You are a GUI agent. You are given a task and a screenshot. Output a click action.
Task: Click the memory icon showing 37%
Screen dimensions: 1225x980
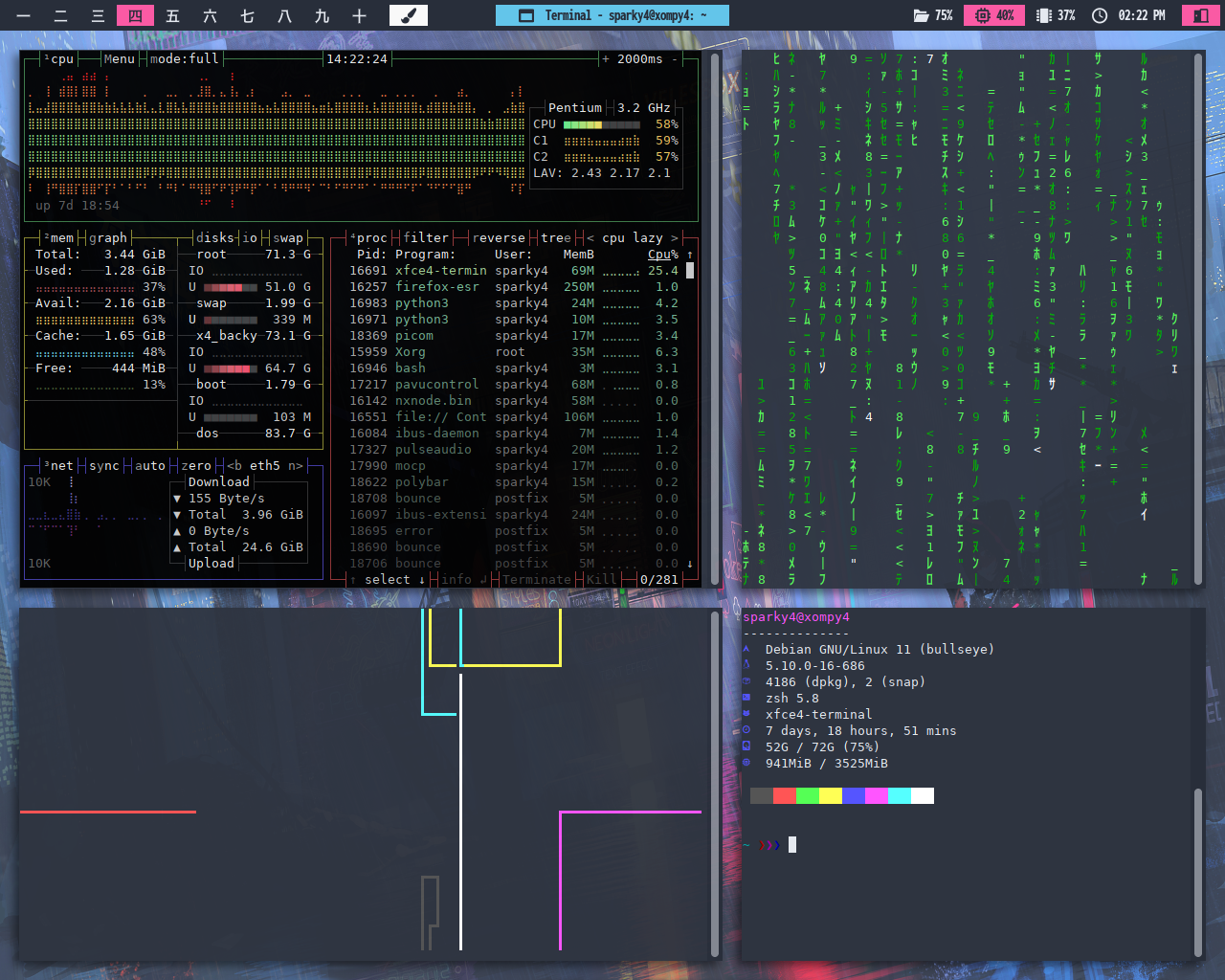(1044, 15)
